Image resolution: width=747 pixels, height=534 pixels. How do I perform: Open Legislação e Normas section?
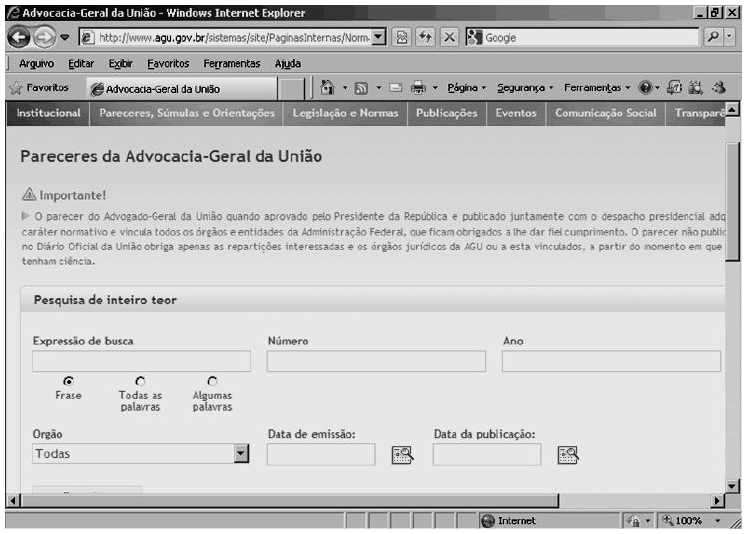[x=345, y=113]
